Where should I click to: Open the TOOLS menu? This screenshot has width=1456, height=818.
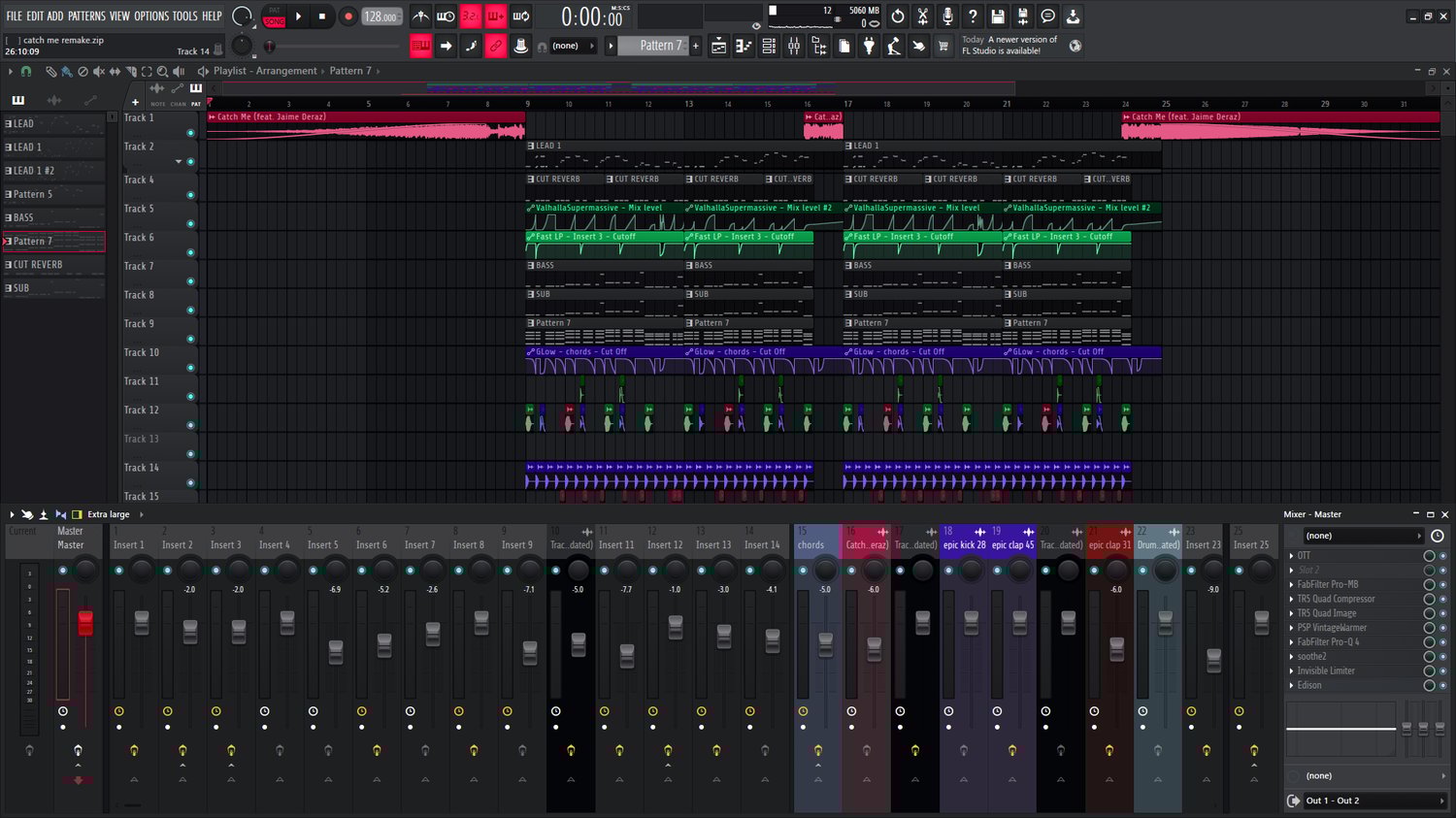tap(184, 16)
